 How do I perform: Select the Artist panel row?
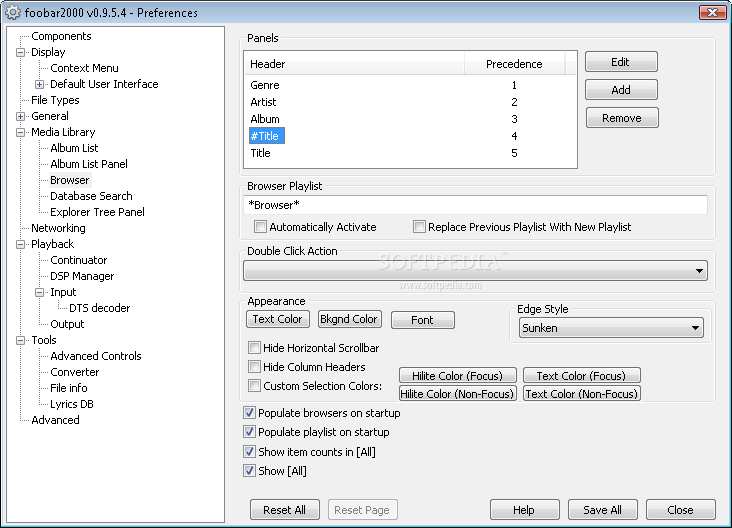click(x=410, y=102)
